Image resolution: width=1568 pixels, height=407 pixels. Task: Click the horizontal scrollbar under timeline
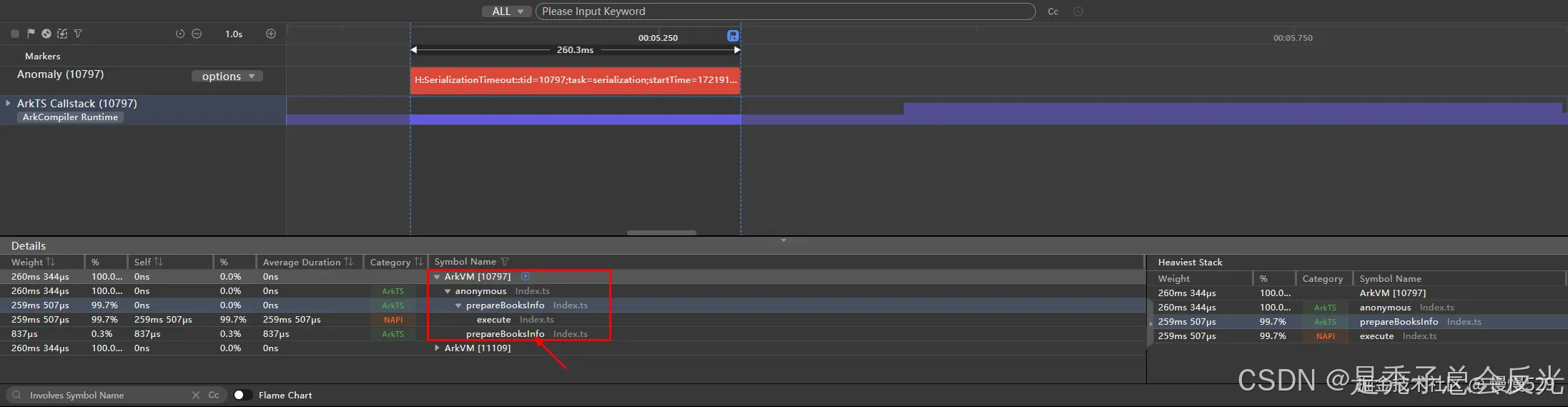661,232
